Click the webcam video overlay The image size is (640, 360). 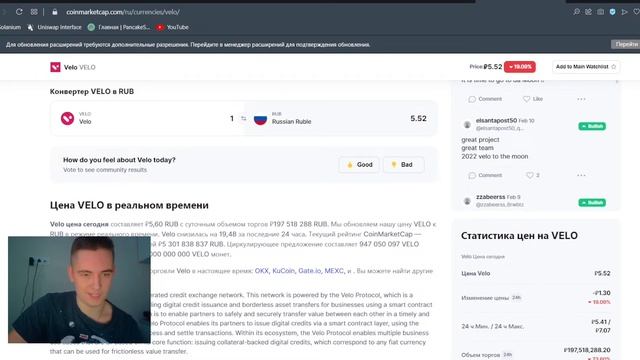79,289
